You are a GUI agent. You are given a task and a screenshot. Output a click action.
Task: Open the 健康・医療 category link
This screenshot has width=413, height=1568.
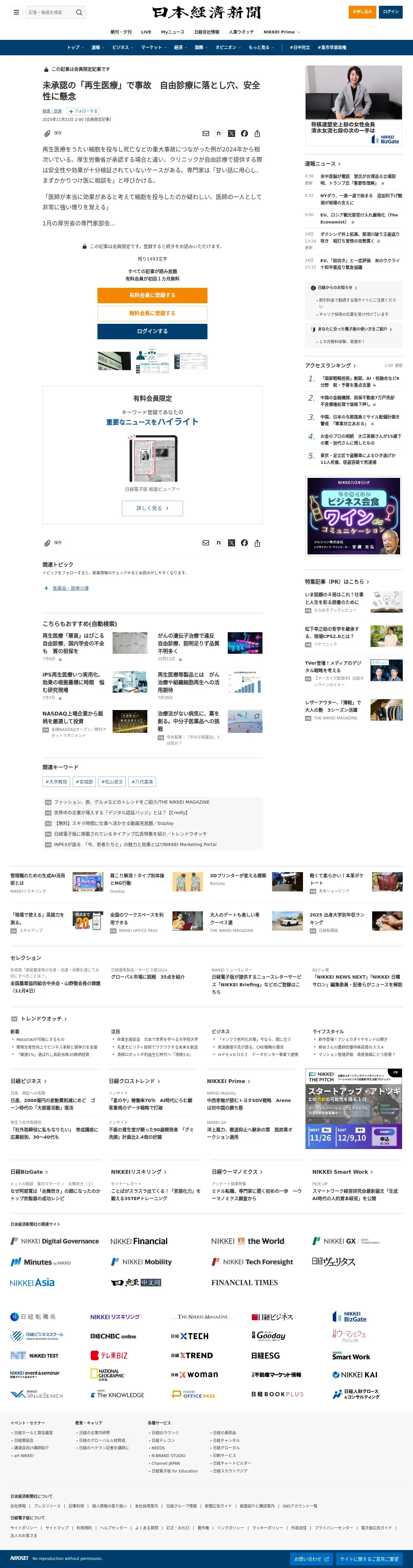[52, 111]
